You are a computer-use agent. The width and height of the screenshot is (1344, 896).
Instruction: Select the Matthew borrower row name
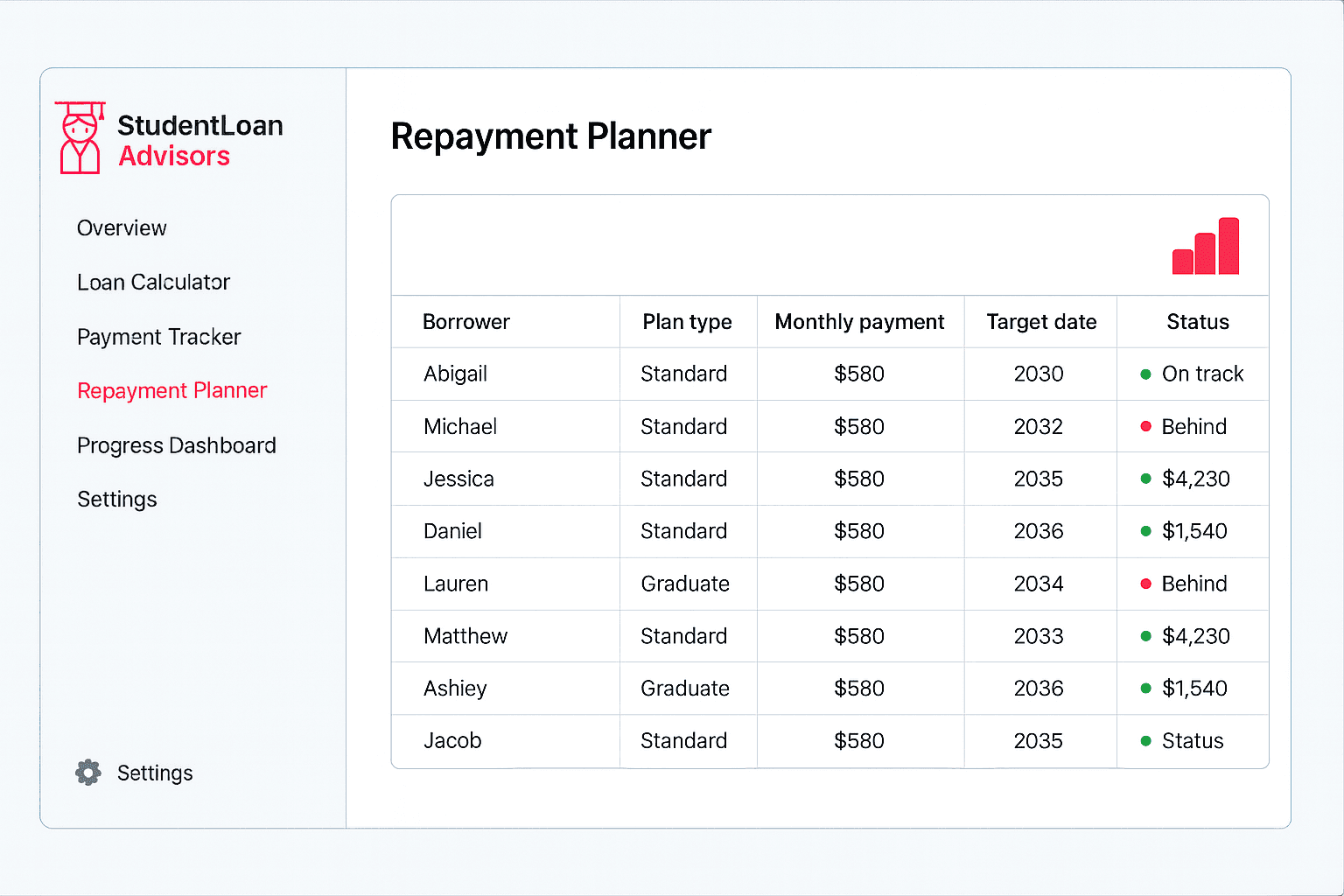(x=465, y=636)
